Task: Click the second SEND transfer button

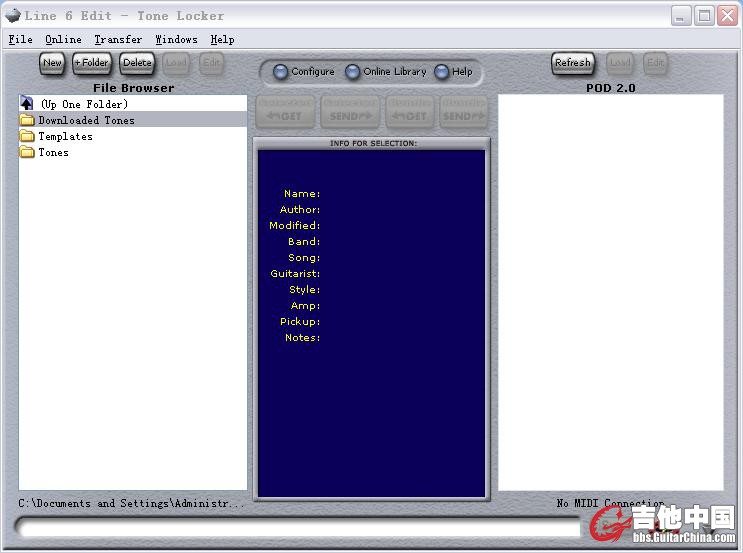Action: click(463, 112)
